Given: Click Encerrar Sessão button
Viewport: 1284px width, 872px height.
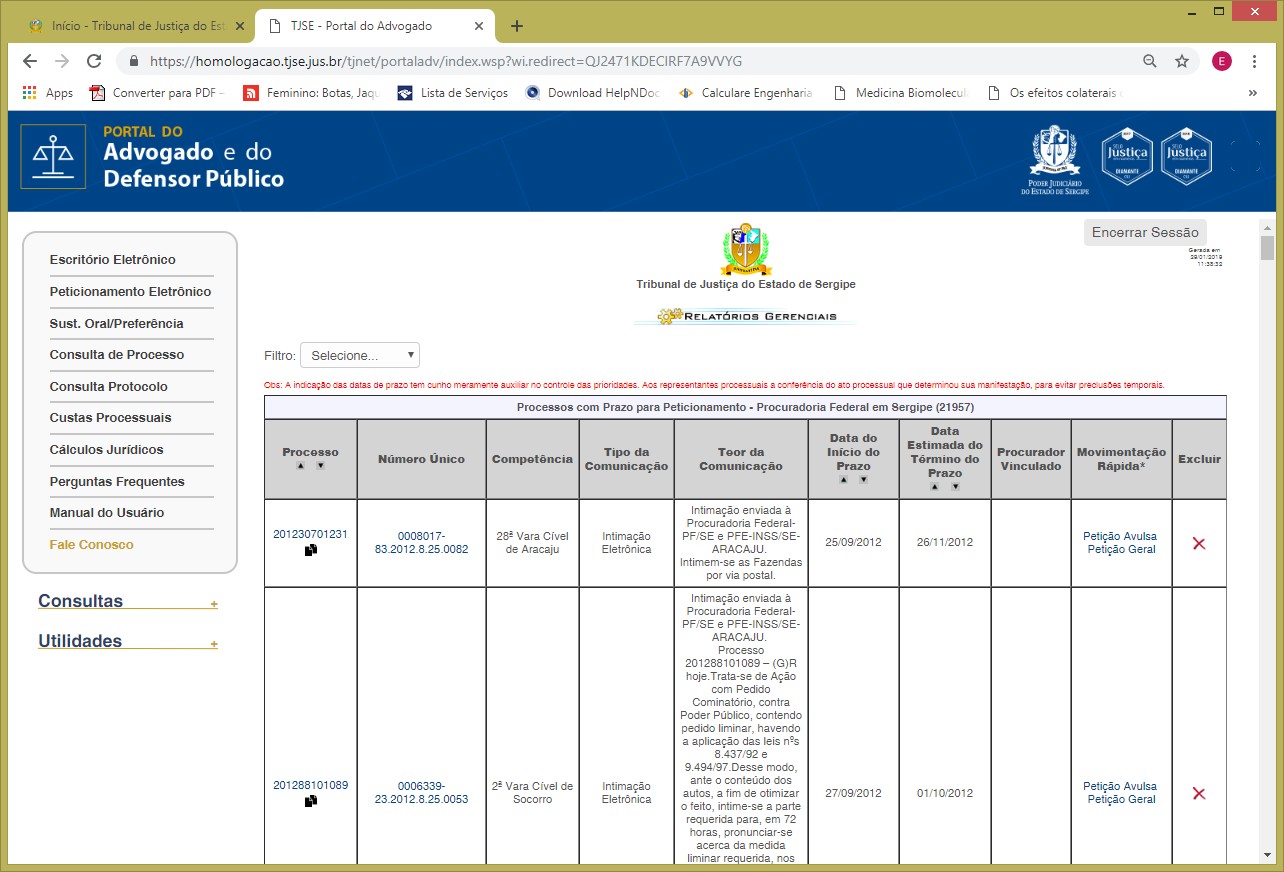Looking at the screenshot, I should pos(1144,232).
